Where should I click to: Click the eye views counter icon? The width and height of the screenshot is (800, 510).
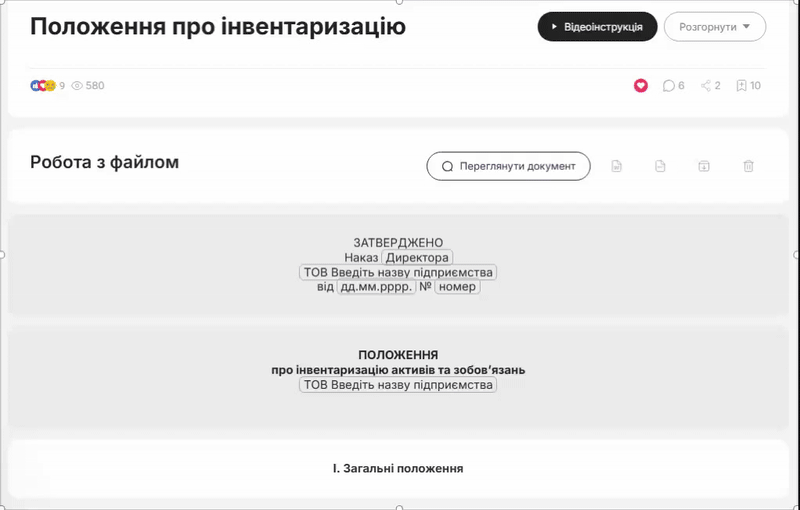[x=77, y=86]
